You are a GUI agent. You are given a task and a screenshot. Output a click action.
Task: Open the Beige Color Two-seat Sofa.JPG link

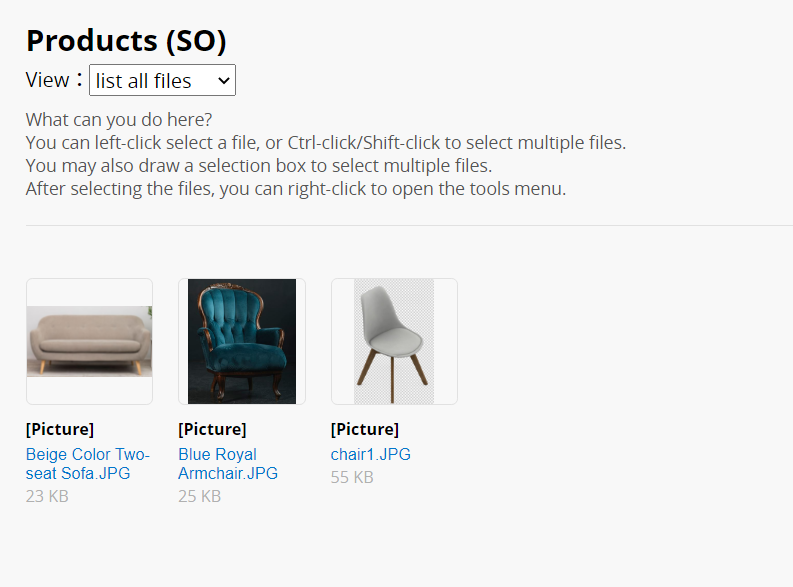click(88, 464)
